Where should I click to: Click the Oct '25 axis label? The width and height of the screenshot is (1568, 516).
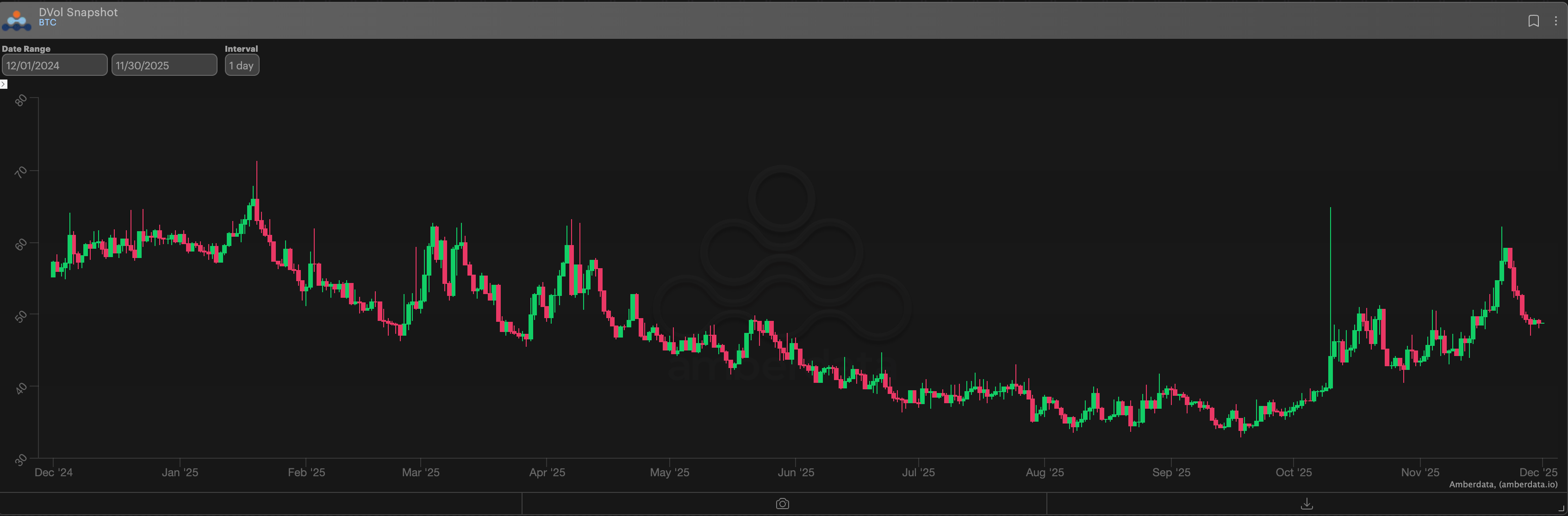1294,472
